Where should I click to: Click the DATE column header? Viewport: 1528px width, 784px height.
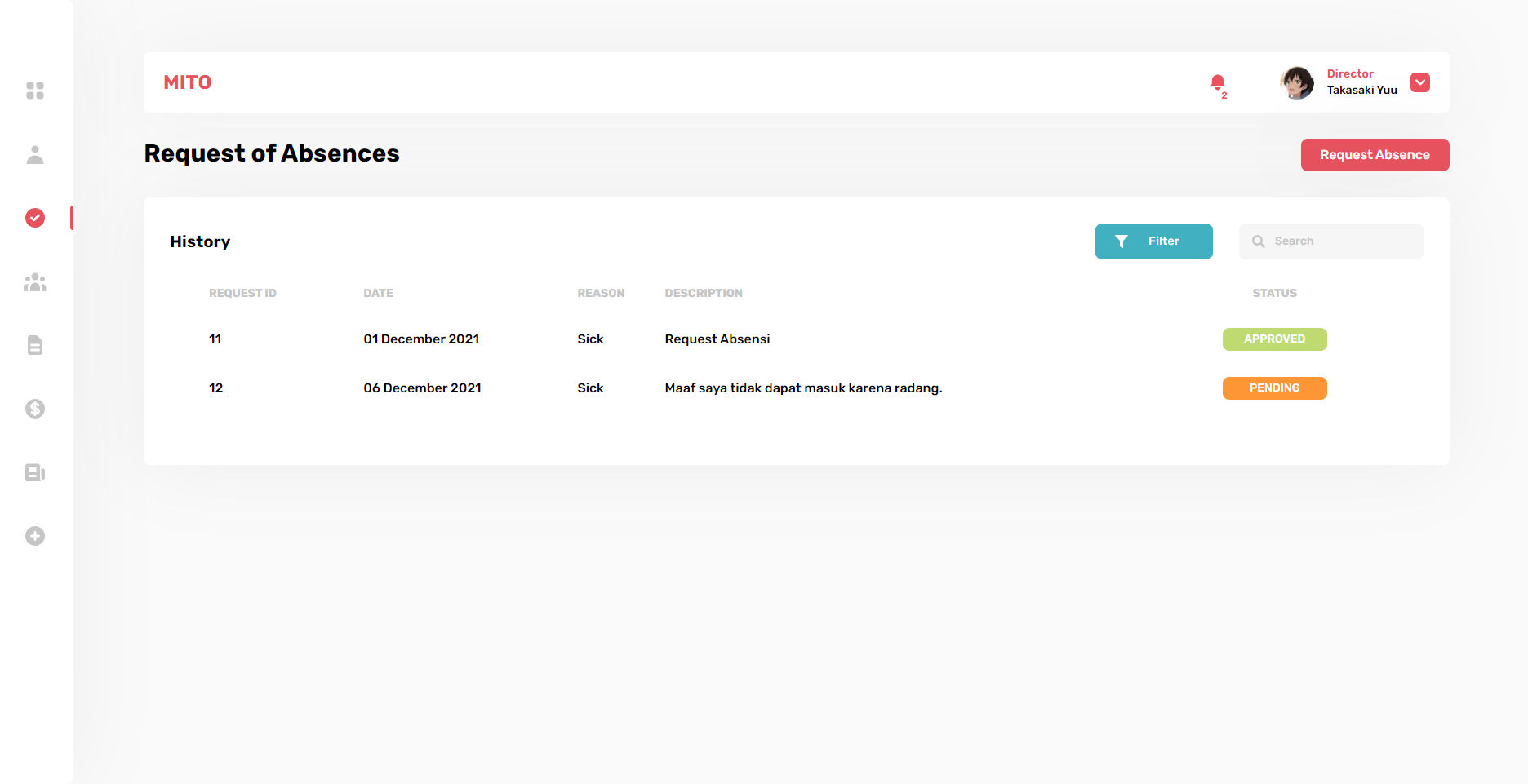click(x=378, y=293)
